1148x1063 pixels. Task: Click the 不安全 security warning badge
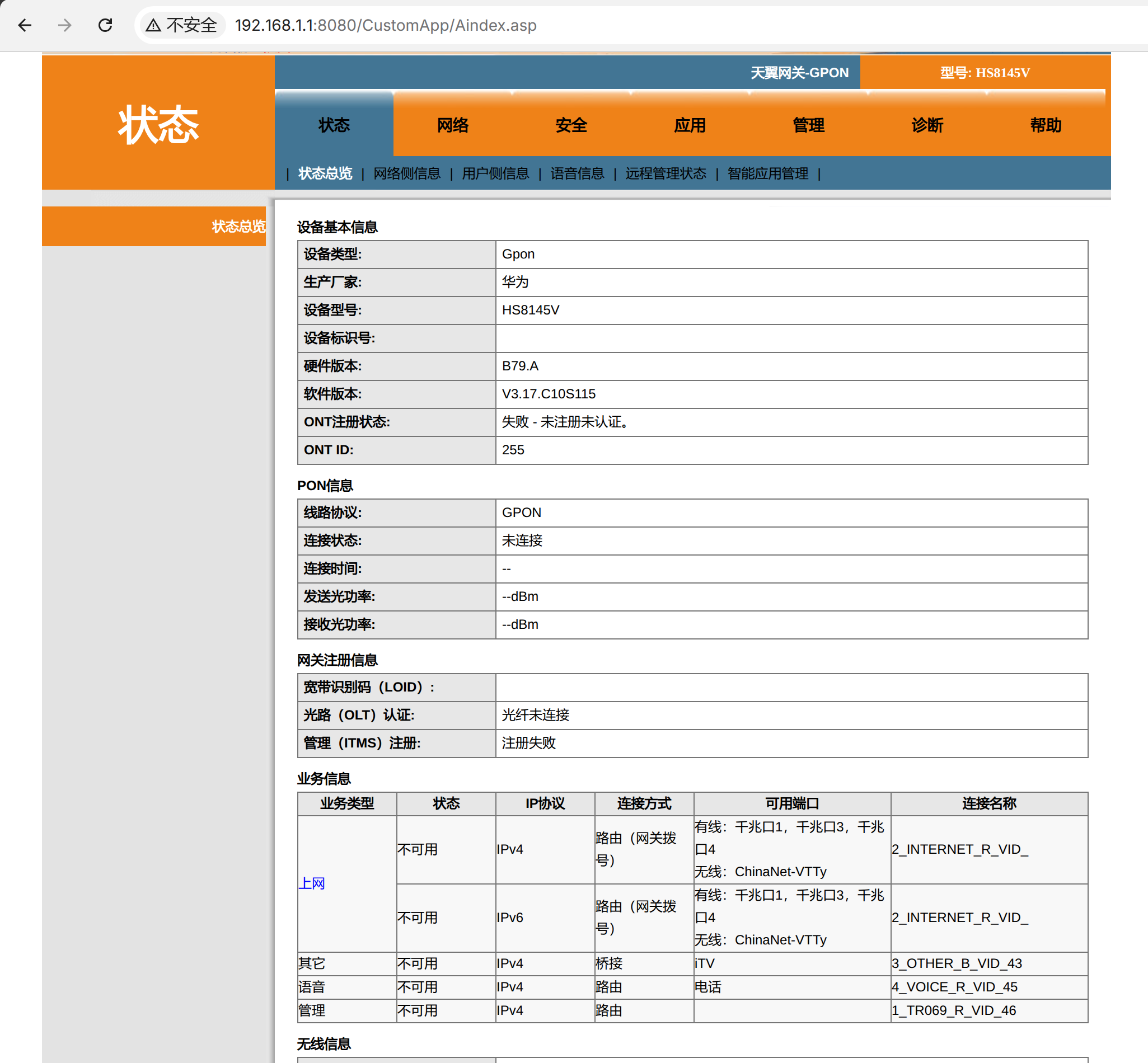click(x=182, y=25)
